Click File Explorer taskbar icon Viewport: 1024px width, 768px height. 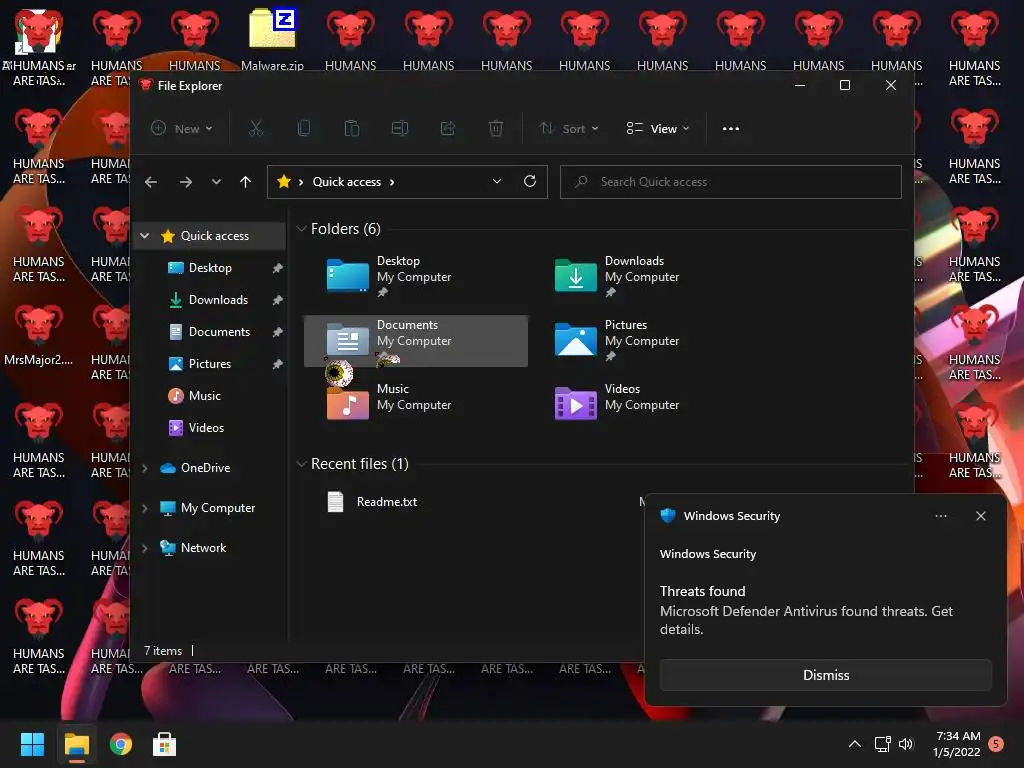click(76, 744)
